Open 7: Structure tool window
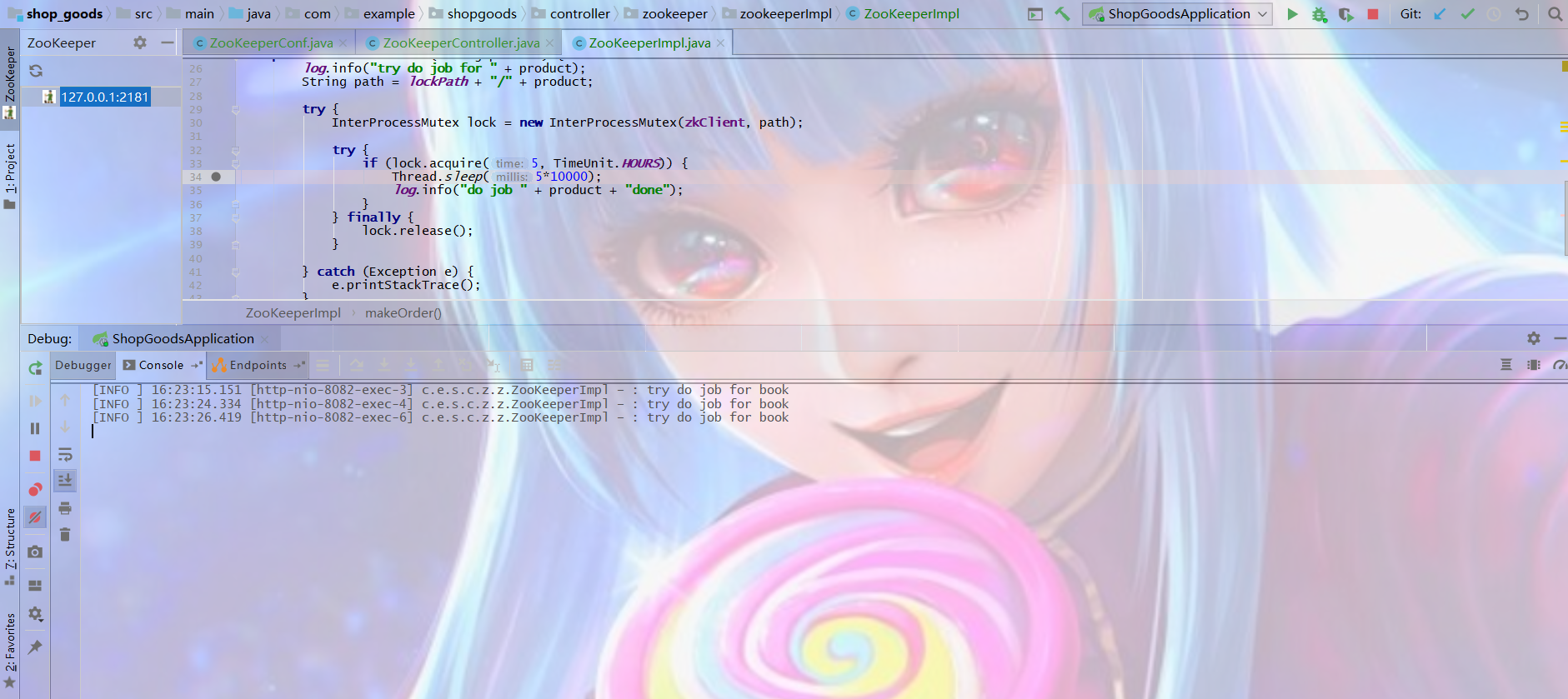The image size is (1568, 699). [x=10, y=546]
